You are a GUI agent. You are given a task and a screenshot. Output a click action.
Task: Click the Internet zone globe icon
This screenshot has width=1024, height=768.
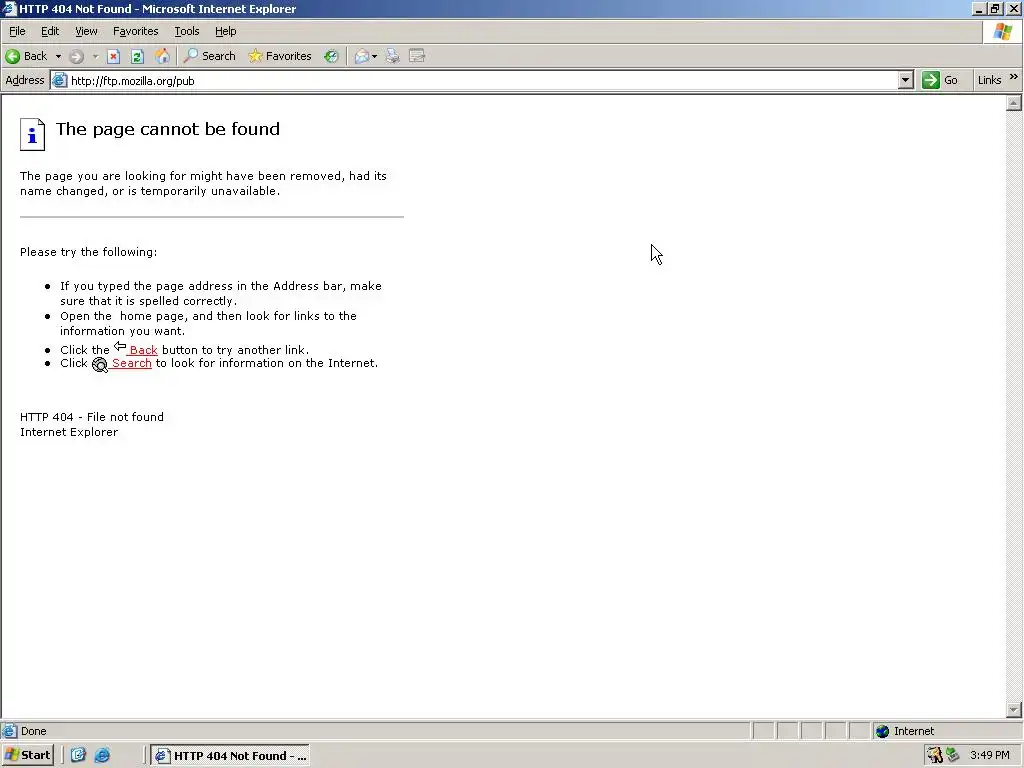click(x=882, y=731)
